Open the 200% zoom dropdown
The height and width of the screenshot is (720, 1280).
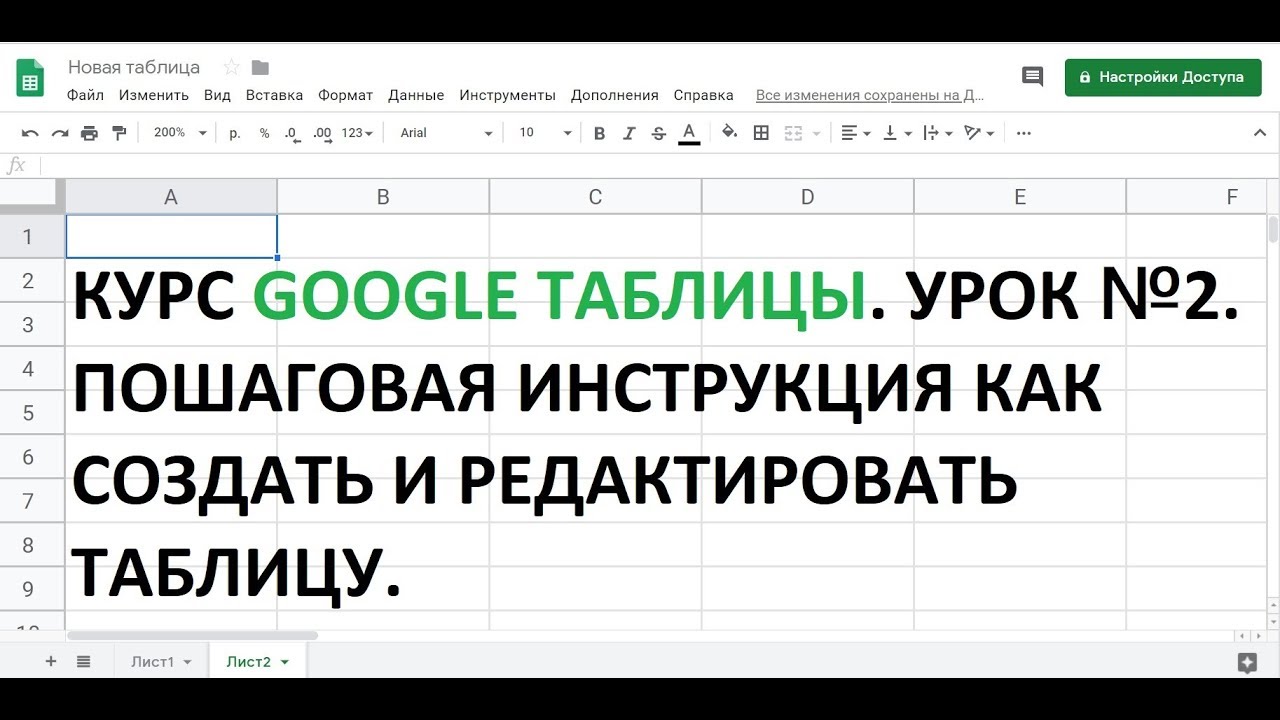point(180,133)
